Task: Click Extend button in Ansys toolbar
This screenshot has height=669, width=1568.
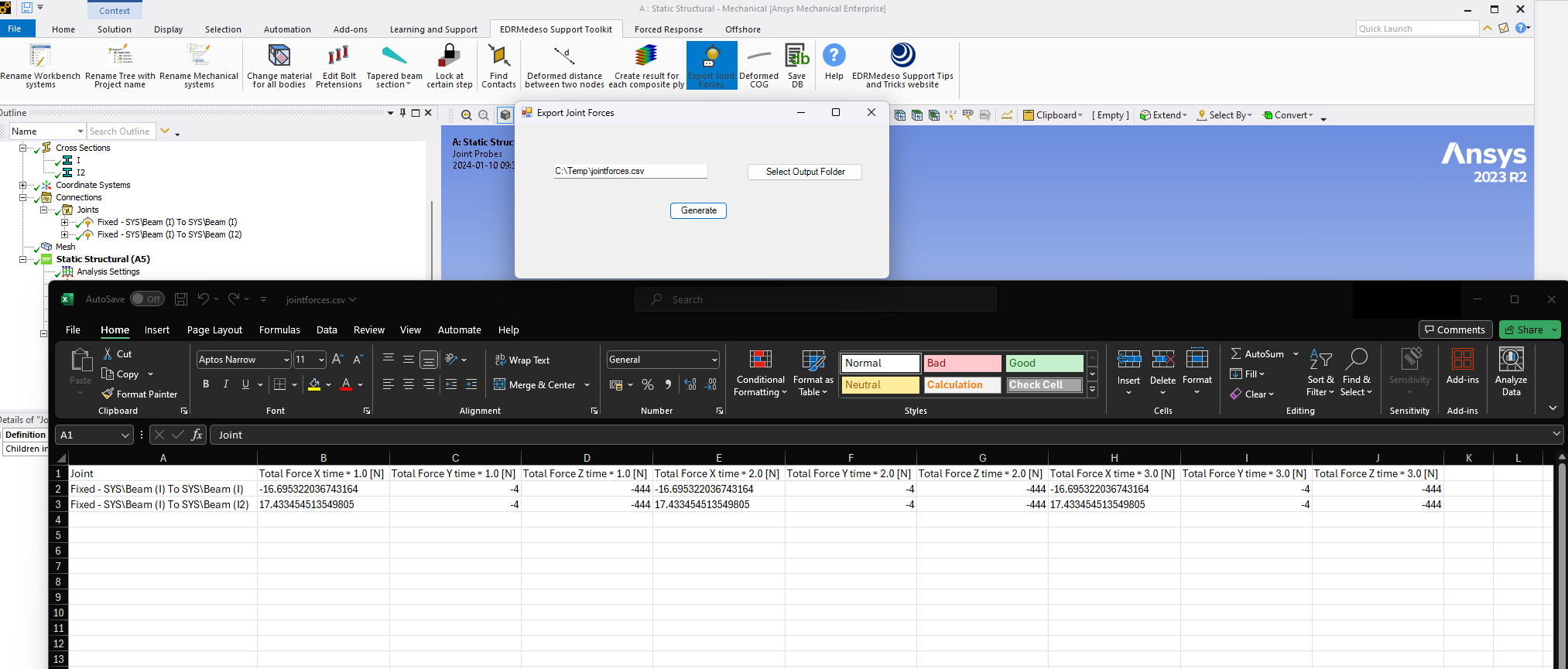Action: click(1163, 115)
